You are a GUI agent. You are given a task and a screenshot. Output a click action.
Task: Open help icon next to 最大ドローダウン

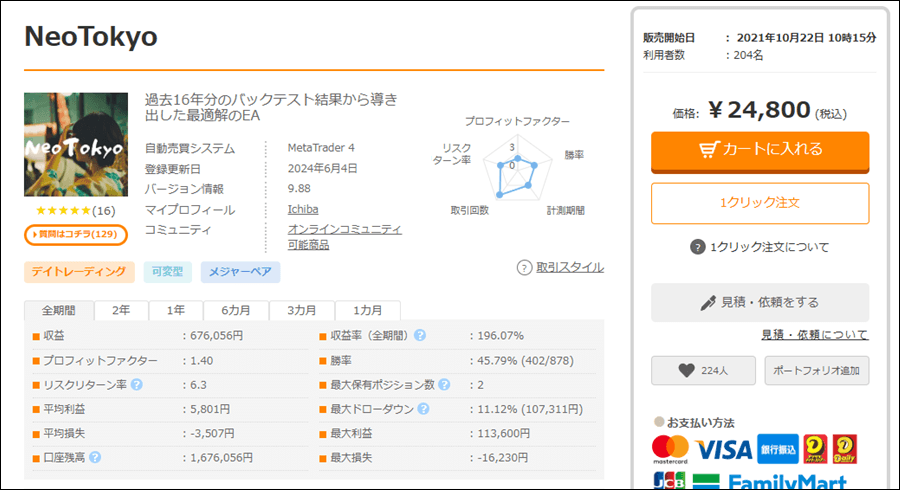coord(423,409)
